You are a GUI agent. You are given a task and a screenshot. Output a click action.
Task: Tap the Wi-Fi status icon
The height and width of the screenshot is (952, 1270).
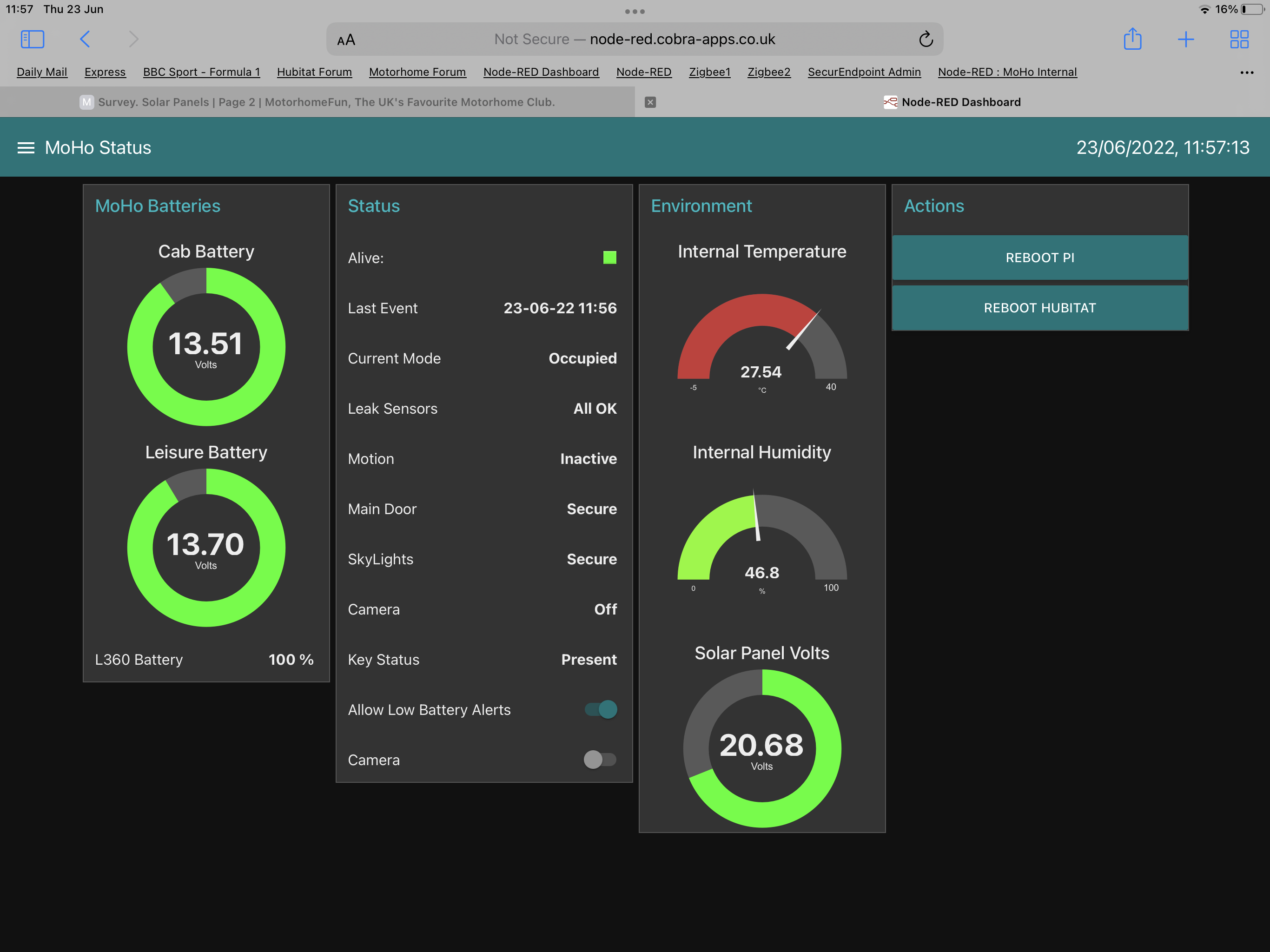1204,10
